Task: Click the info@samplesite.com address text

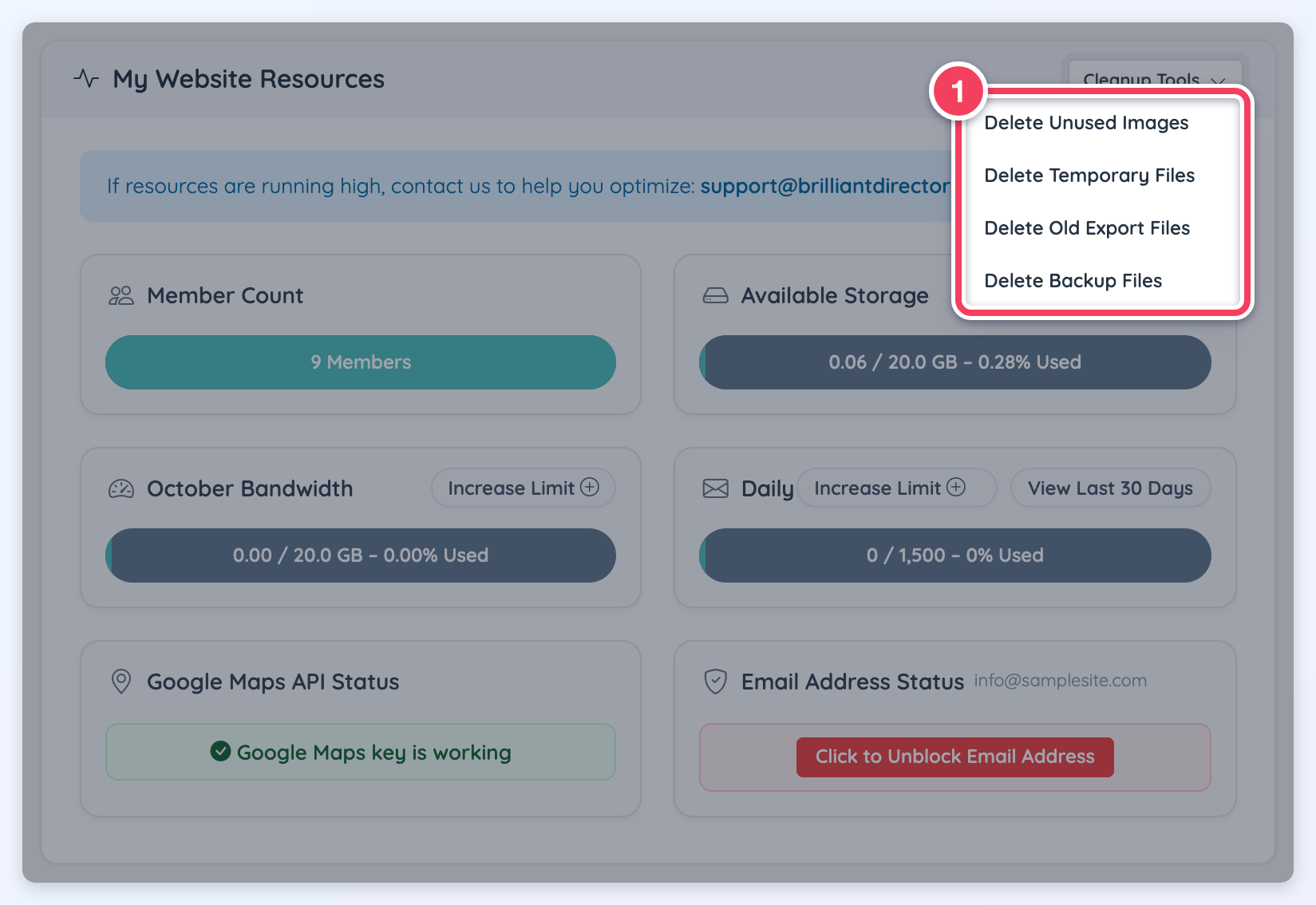Action: [x=1060, y=681]
